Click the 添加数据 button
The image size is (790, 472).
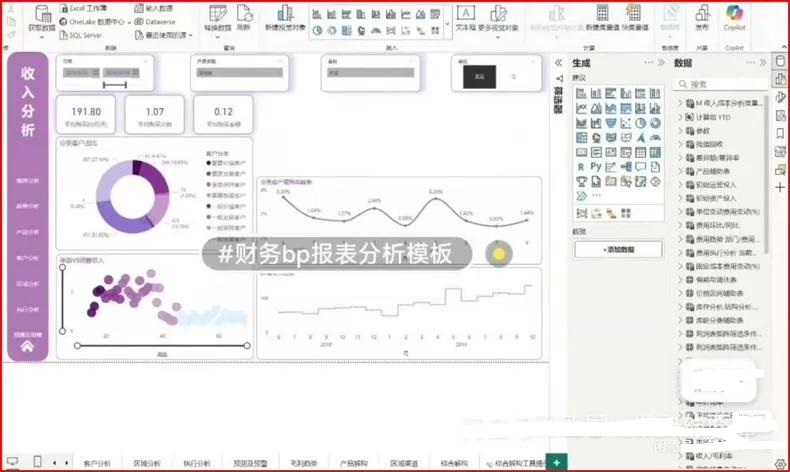click(x=617, y=248)
